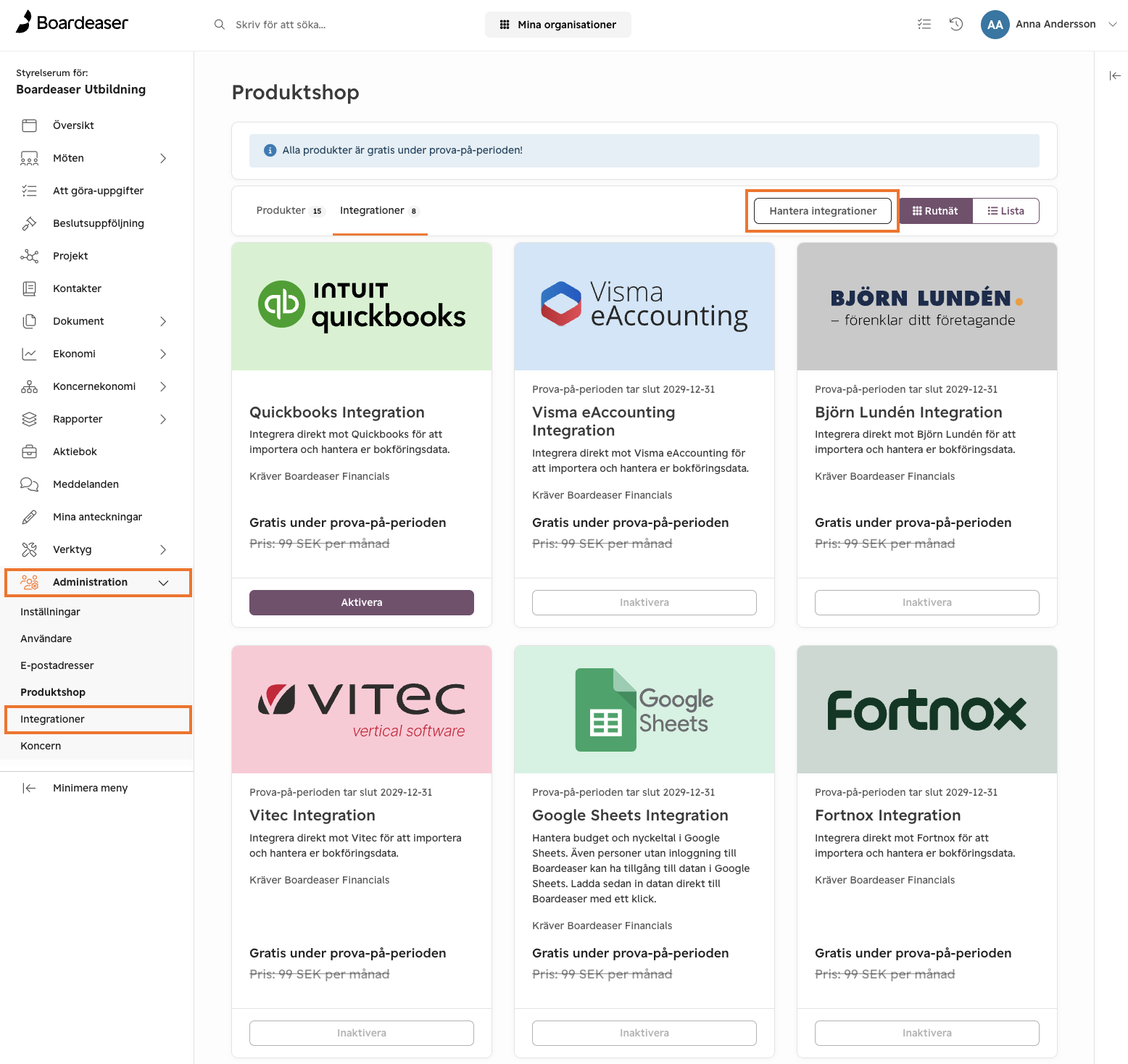Click the Beslutsuppföljning gavel icon
Screen dimensions: 1128x1064
tap(29, 223)
